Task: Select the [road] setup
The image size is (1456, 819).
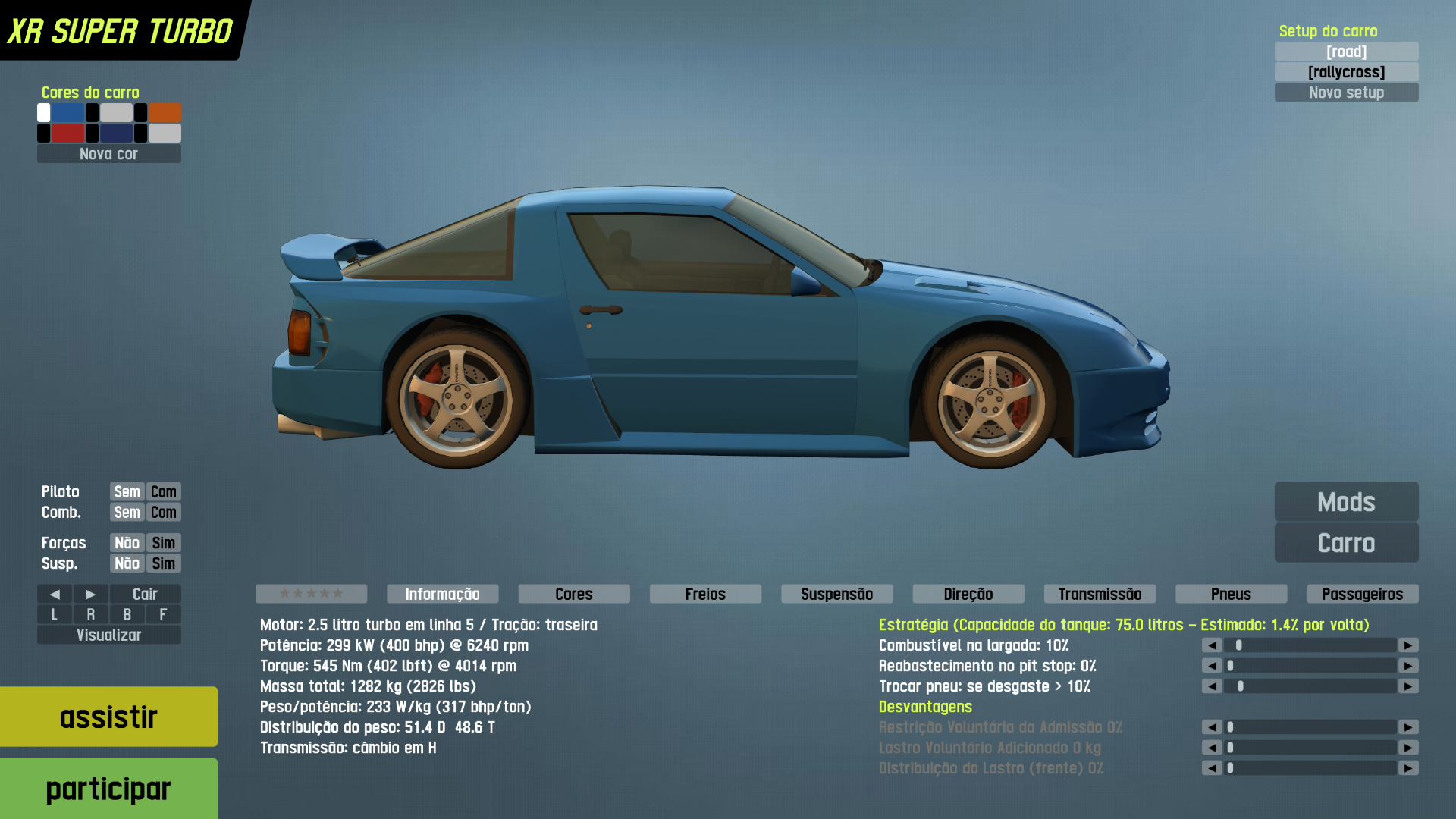Action: pos(1346,52)
